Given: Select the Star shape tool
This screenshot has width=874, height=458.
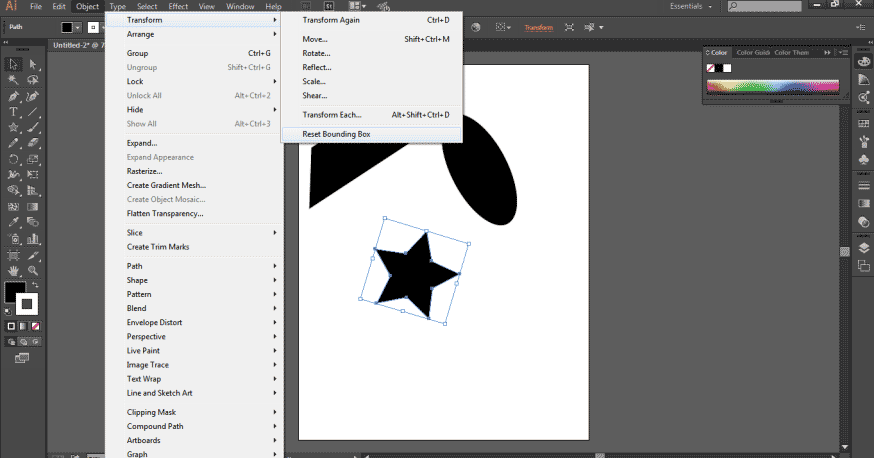Looking at the screenshot, I should (13, 128).
